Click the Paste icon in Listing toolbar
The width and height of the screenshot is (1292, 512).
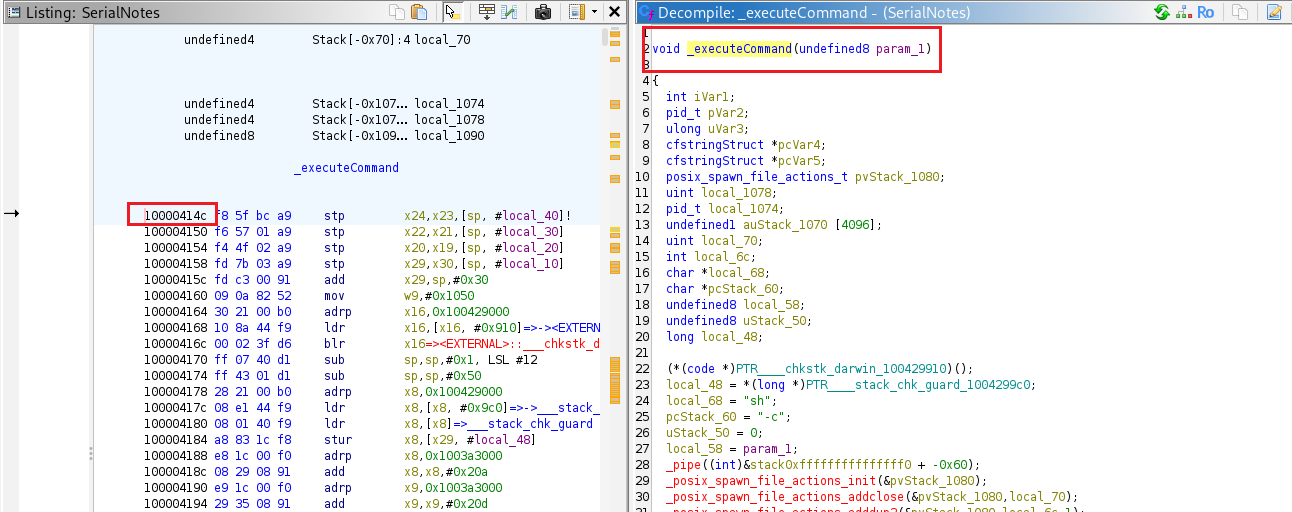click(x=419, y=12)
